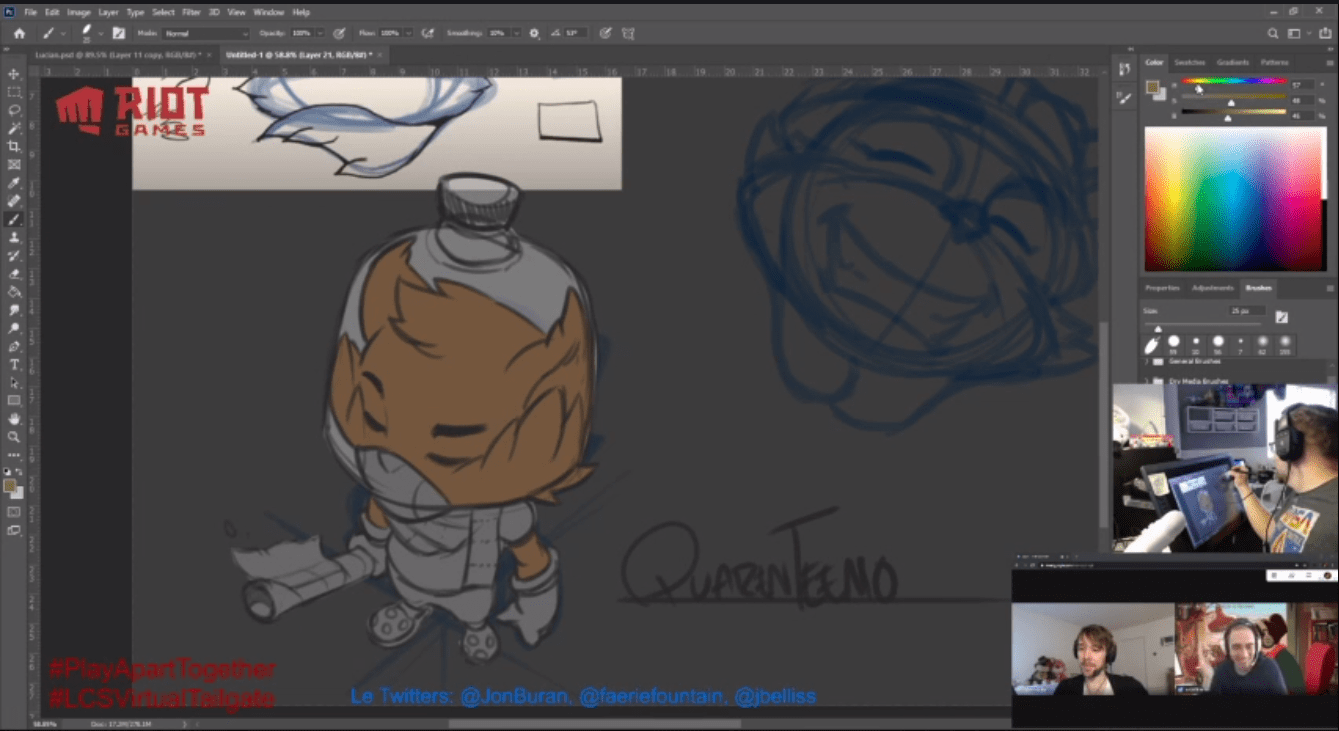Open the Search icon at top right
1339x731 pixels.
pos(1273,33)
